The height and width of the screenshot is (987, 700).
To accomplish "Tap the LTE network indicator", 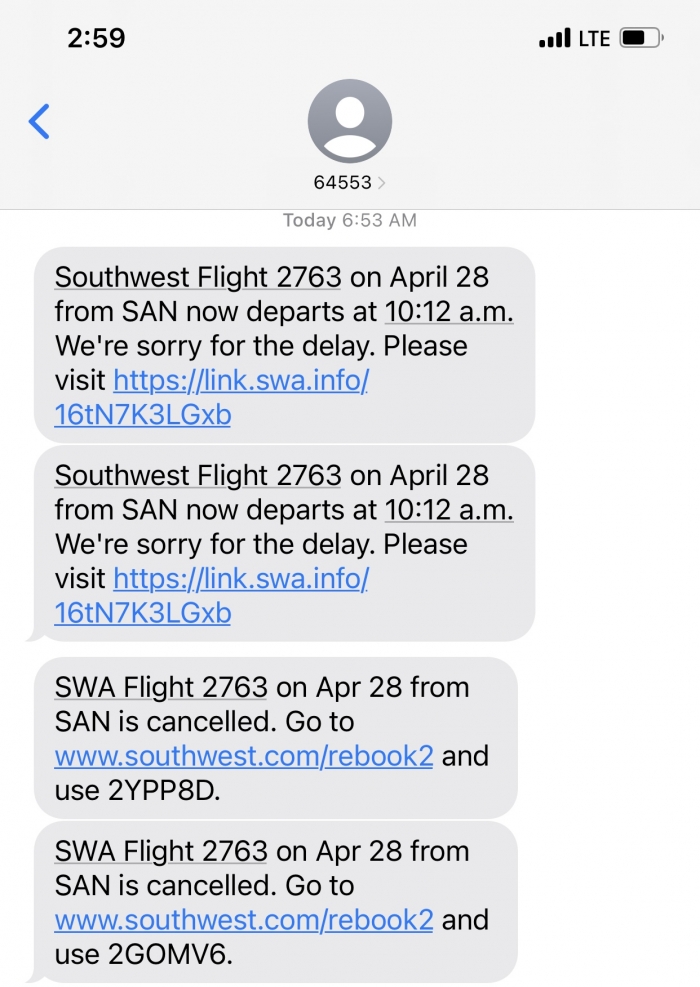I will click(x=594, y=39).
